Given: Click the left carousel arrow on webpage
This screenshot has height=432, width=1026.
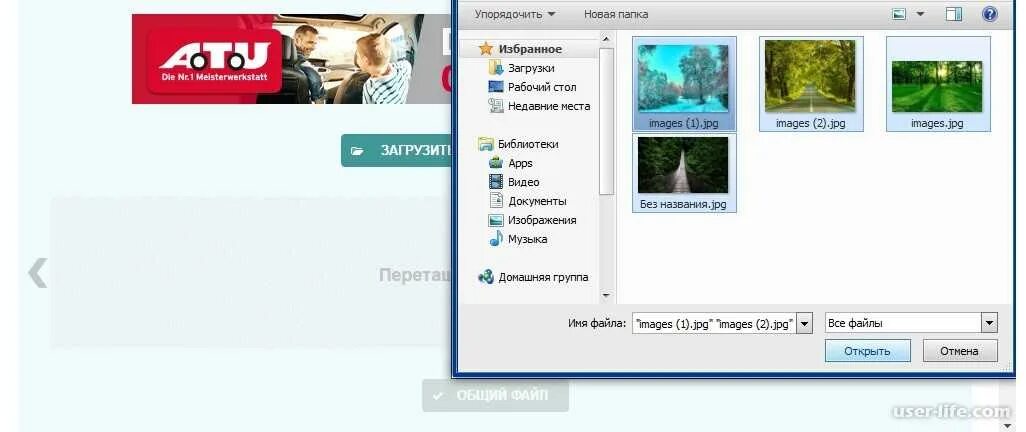Looking at the screenshot, I should [x=37, y=273].
